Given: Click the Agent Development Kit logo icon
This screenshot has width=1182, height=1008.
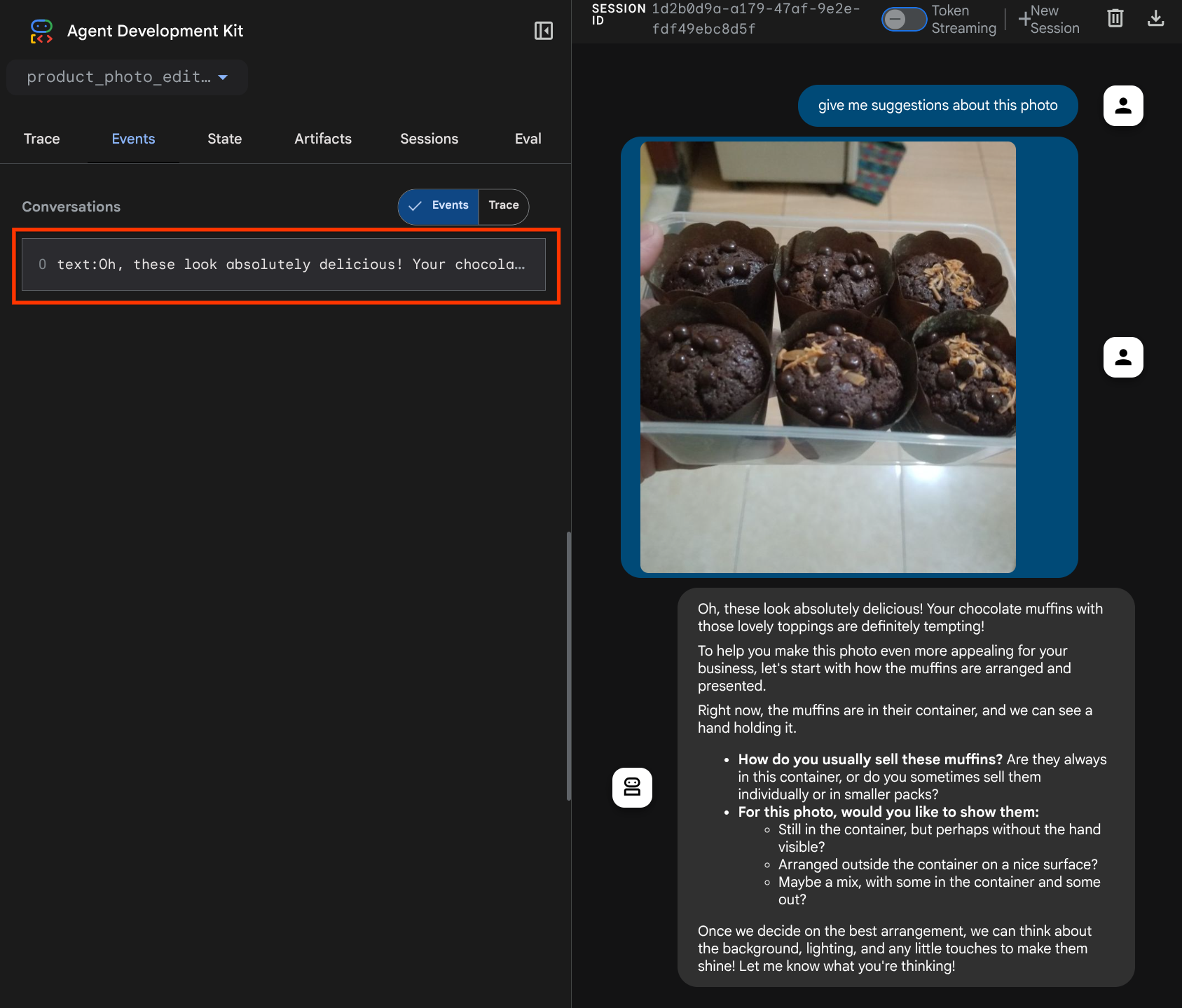Looking at the screenshot, I should click(41, 31).
